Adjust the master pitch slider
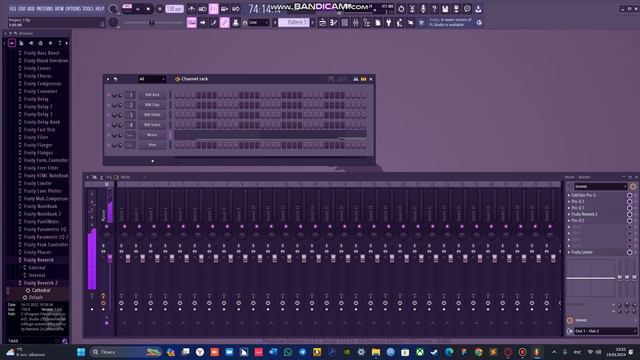This screenshot has height=360, width=640. pyautogui.click(x=151, y=23)
